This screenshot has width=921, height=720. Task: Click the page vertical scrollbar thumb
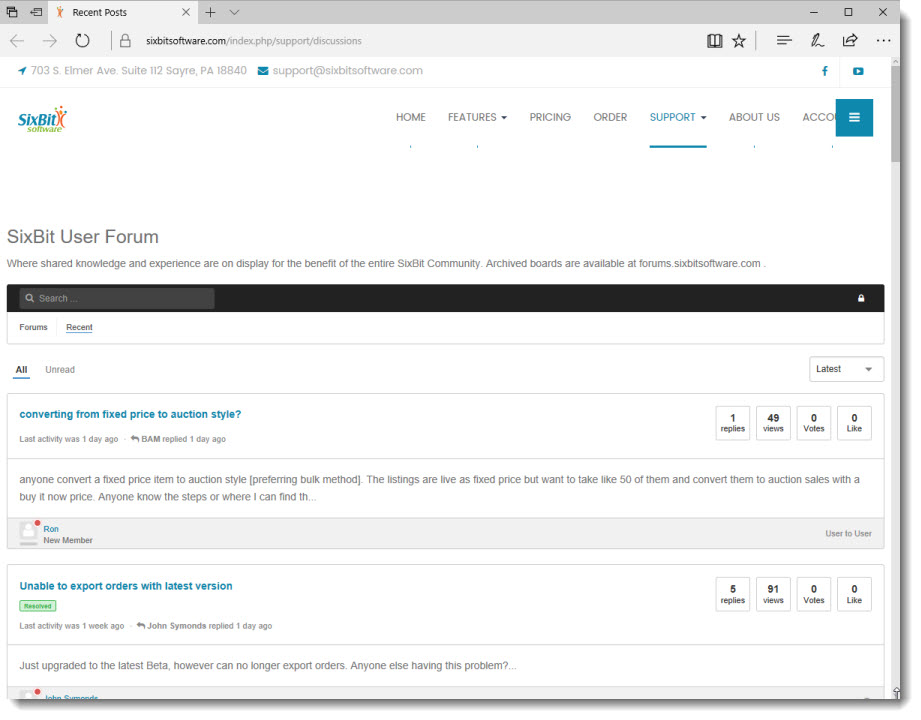pos(895,113)
